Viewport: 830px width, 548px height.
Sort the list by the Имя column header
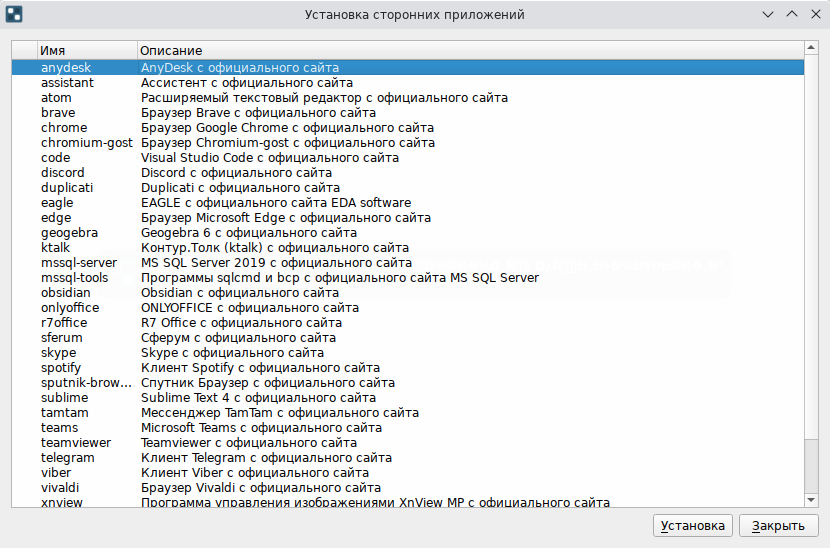pos(87,50)
